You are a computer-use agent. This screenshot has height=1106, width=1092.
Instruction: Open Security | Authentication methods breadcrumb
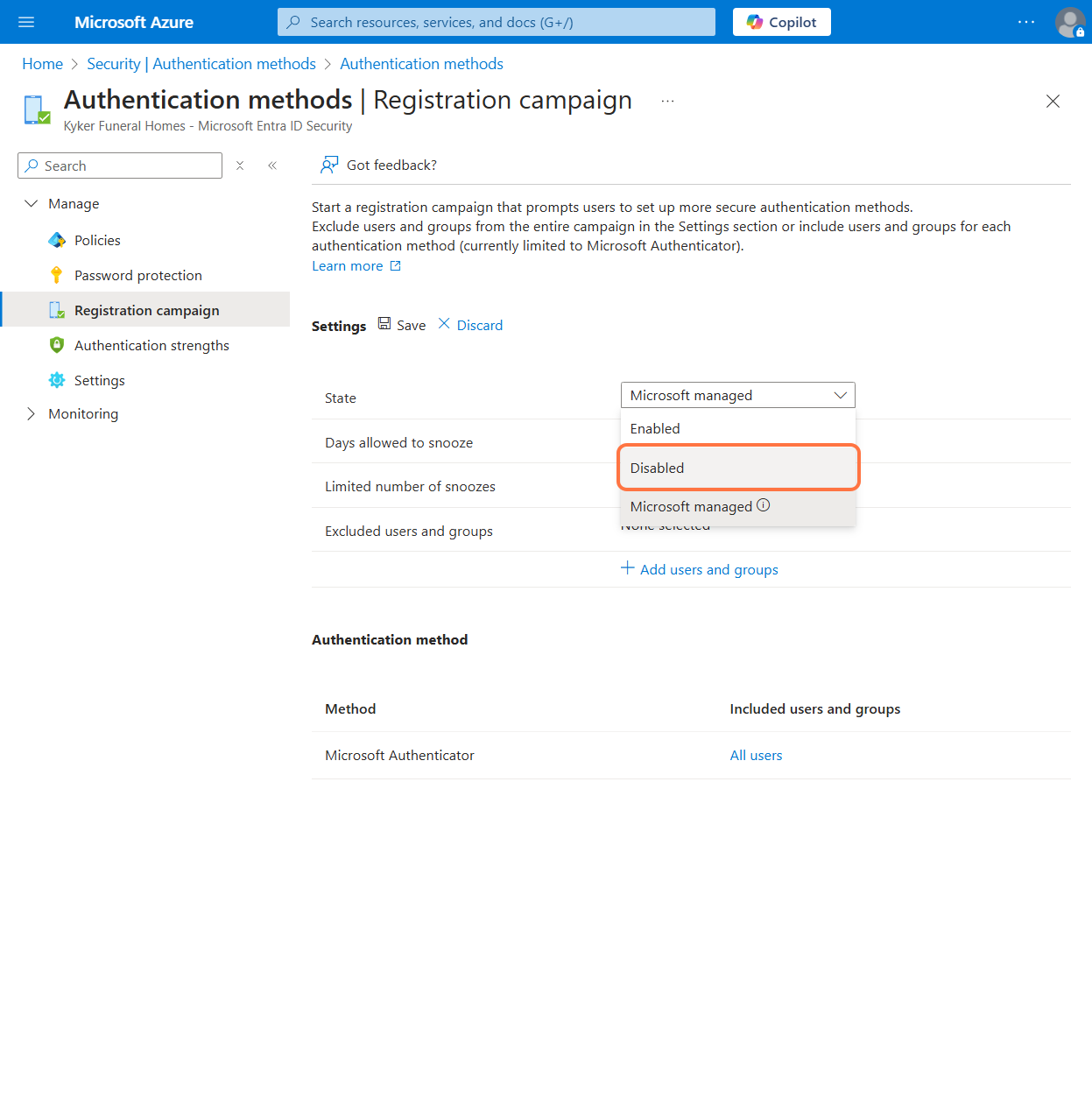coord(201,64)
